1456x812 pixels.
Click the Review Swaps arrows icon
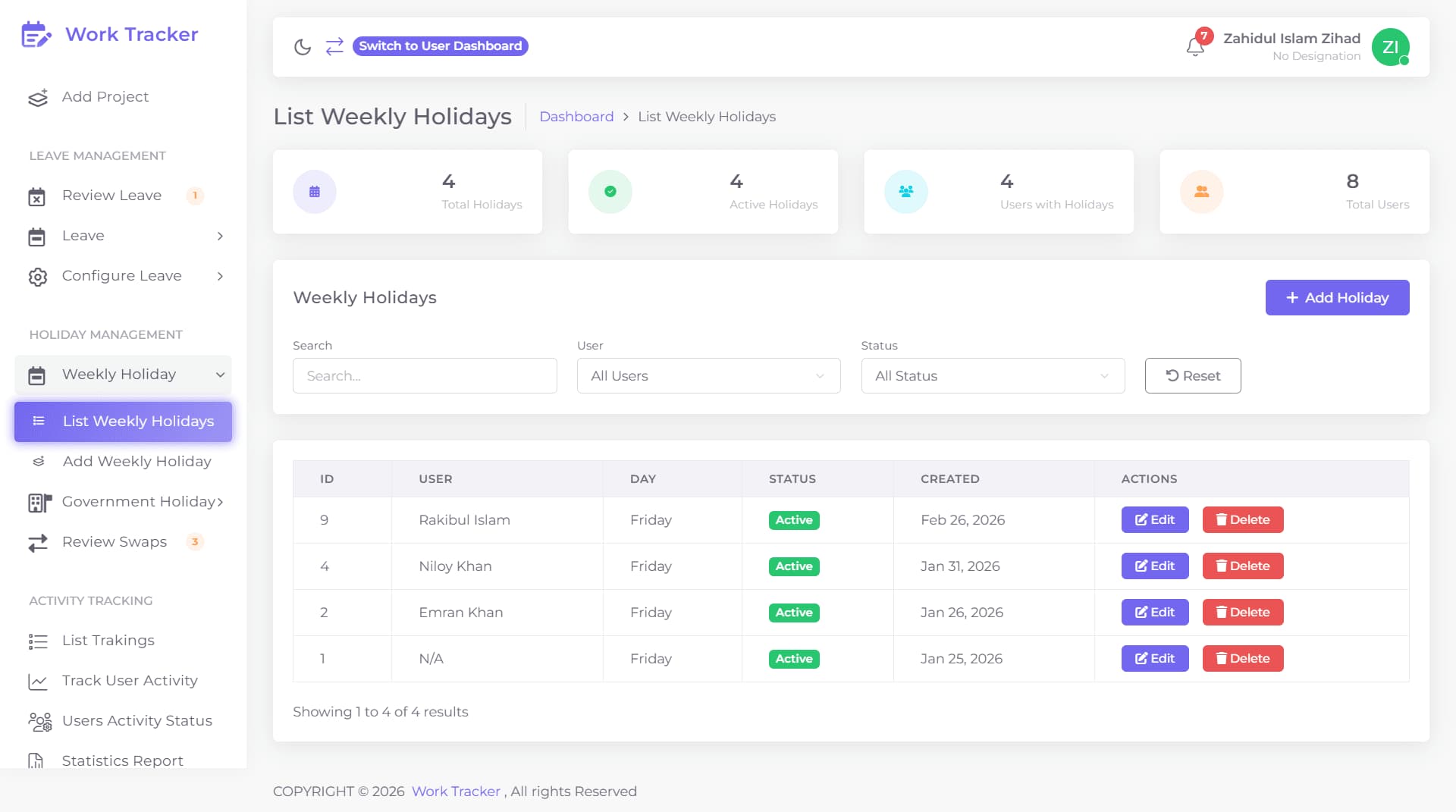click(x=38, y=542)
